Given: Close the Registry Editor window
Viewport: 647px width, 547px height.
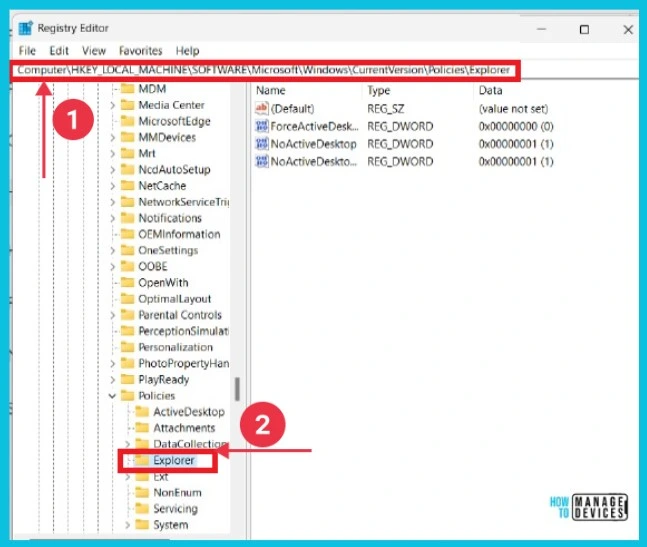Looking at the screenshot, I should (x=628, y=30).
